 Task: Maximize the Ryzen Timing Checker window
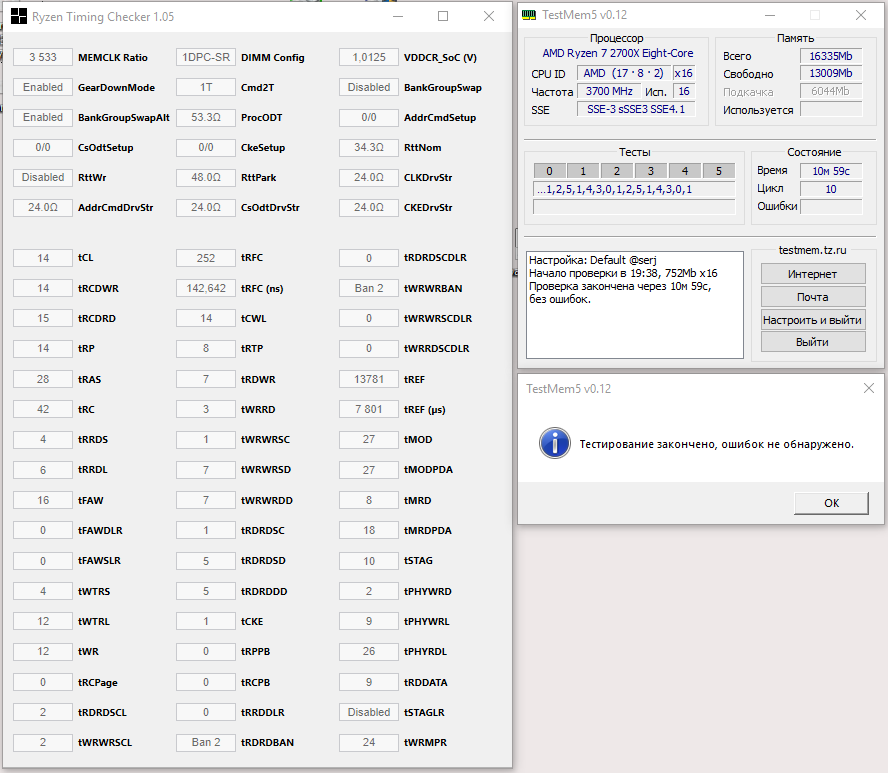coord(443,16)
